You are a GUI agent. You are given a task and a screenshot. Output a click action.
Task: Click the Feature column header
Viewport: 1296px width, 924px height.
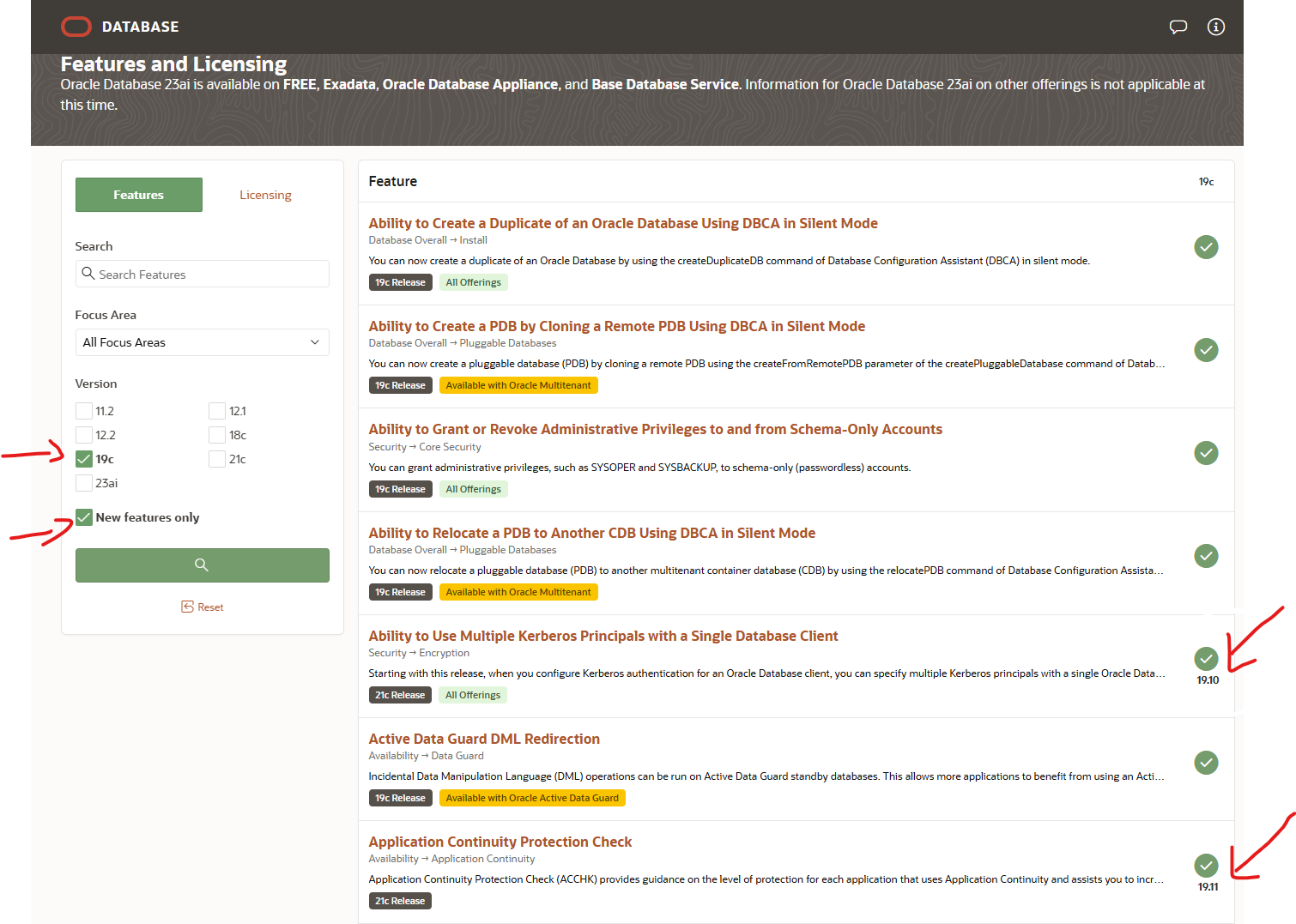click(x=393, y=181)
